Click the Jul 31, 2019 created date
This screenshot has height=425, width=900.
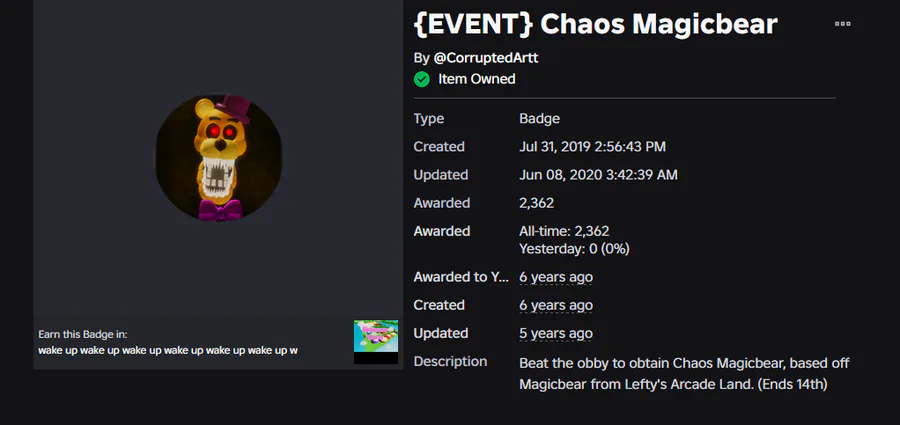click(592, 147)
